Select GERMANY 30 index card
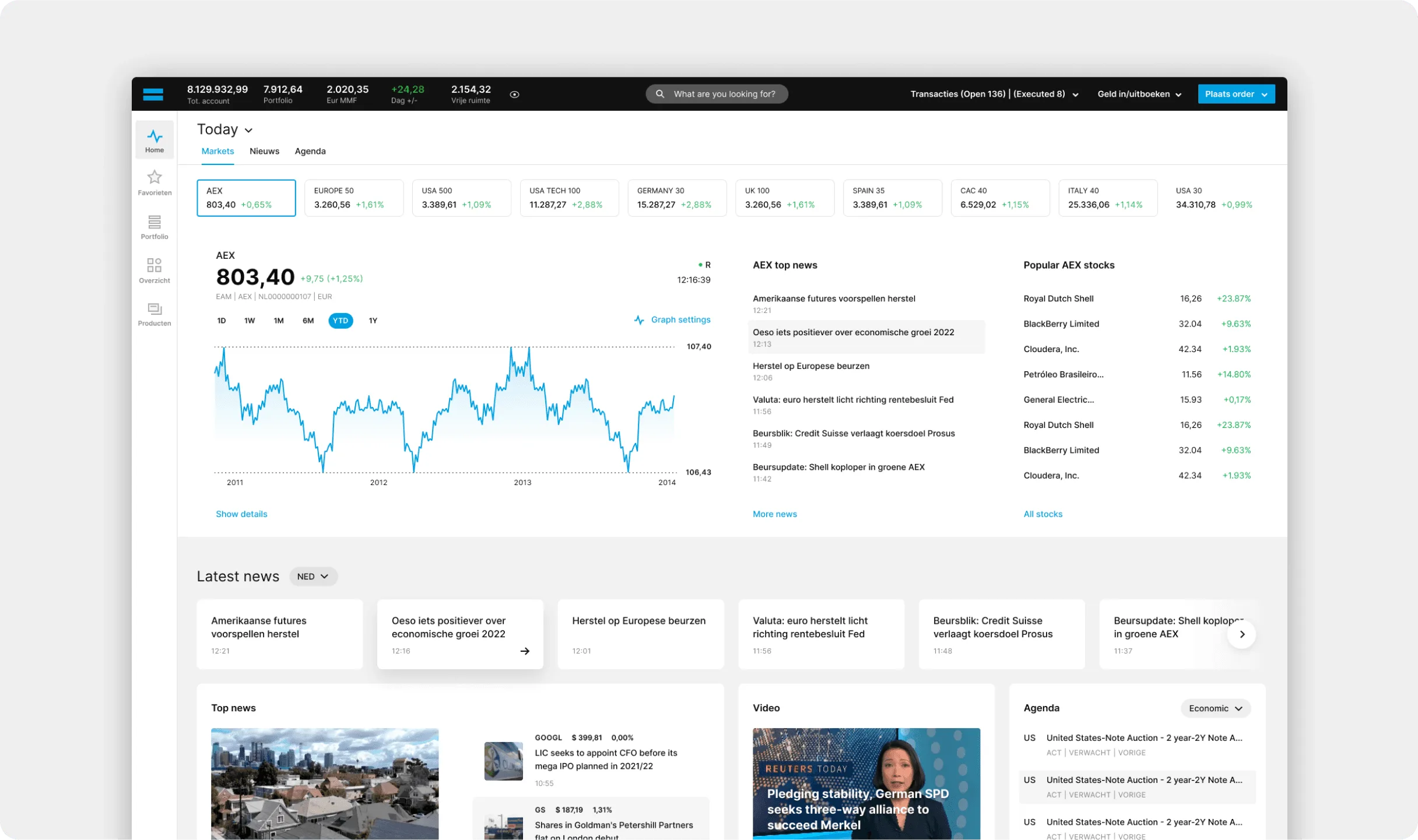The height and width of the screenshot is (840, 1418). coord(677,198)
